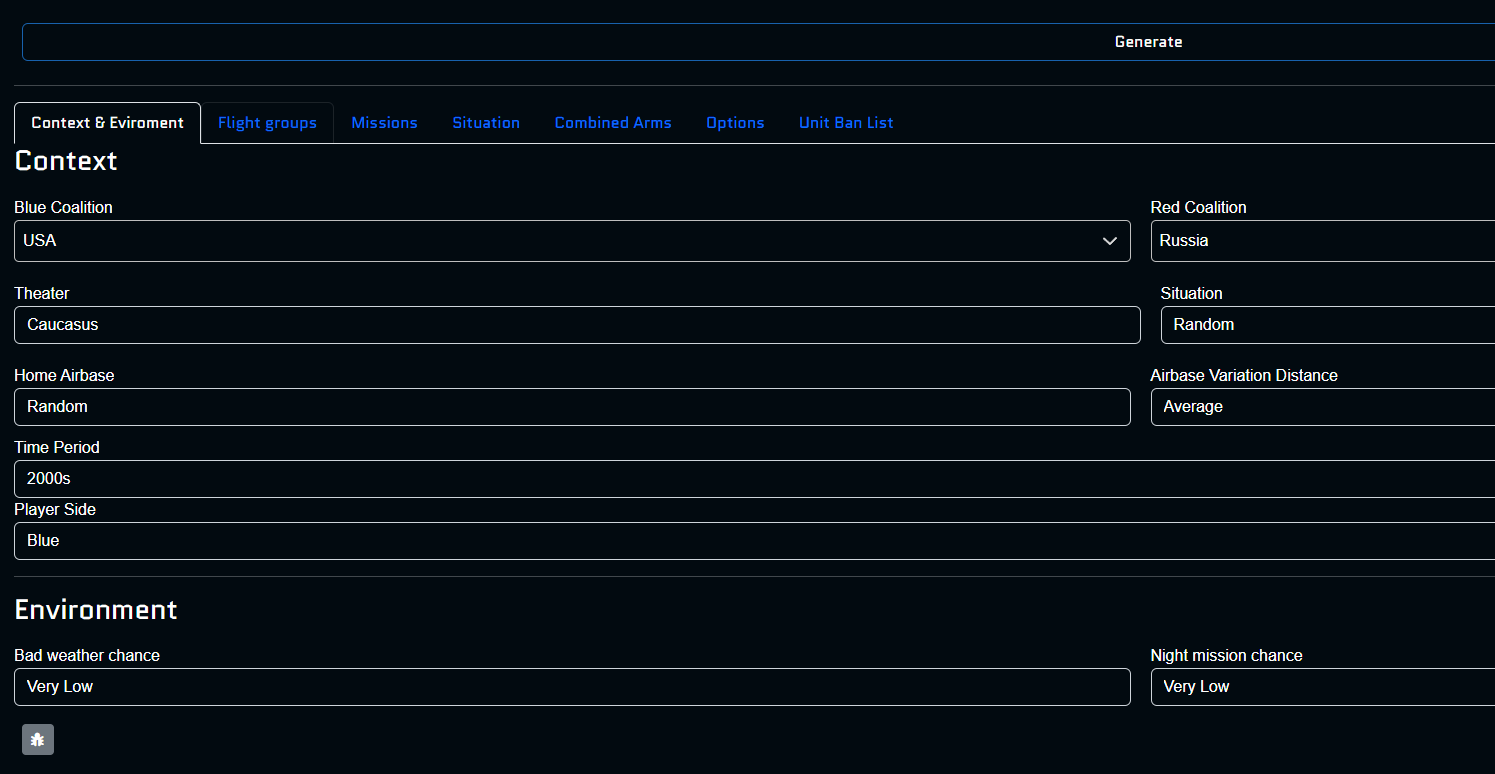This screenshot has height=774, width=1495.
Task: Click the Night mission chance label
Action: [1227, 656]
